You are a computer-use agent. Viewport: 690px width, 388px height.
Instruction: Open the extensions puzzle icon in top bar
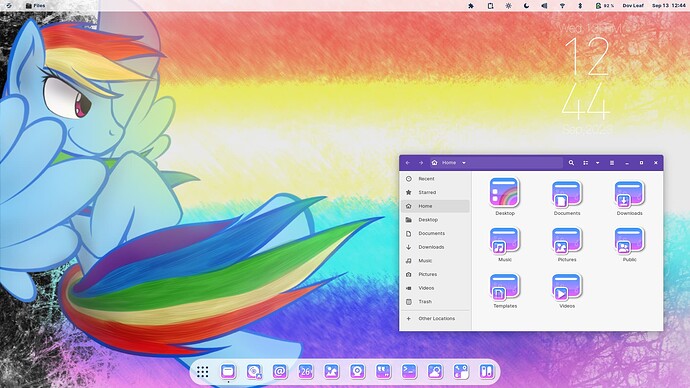point(471,6)
